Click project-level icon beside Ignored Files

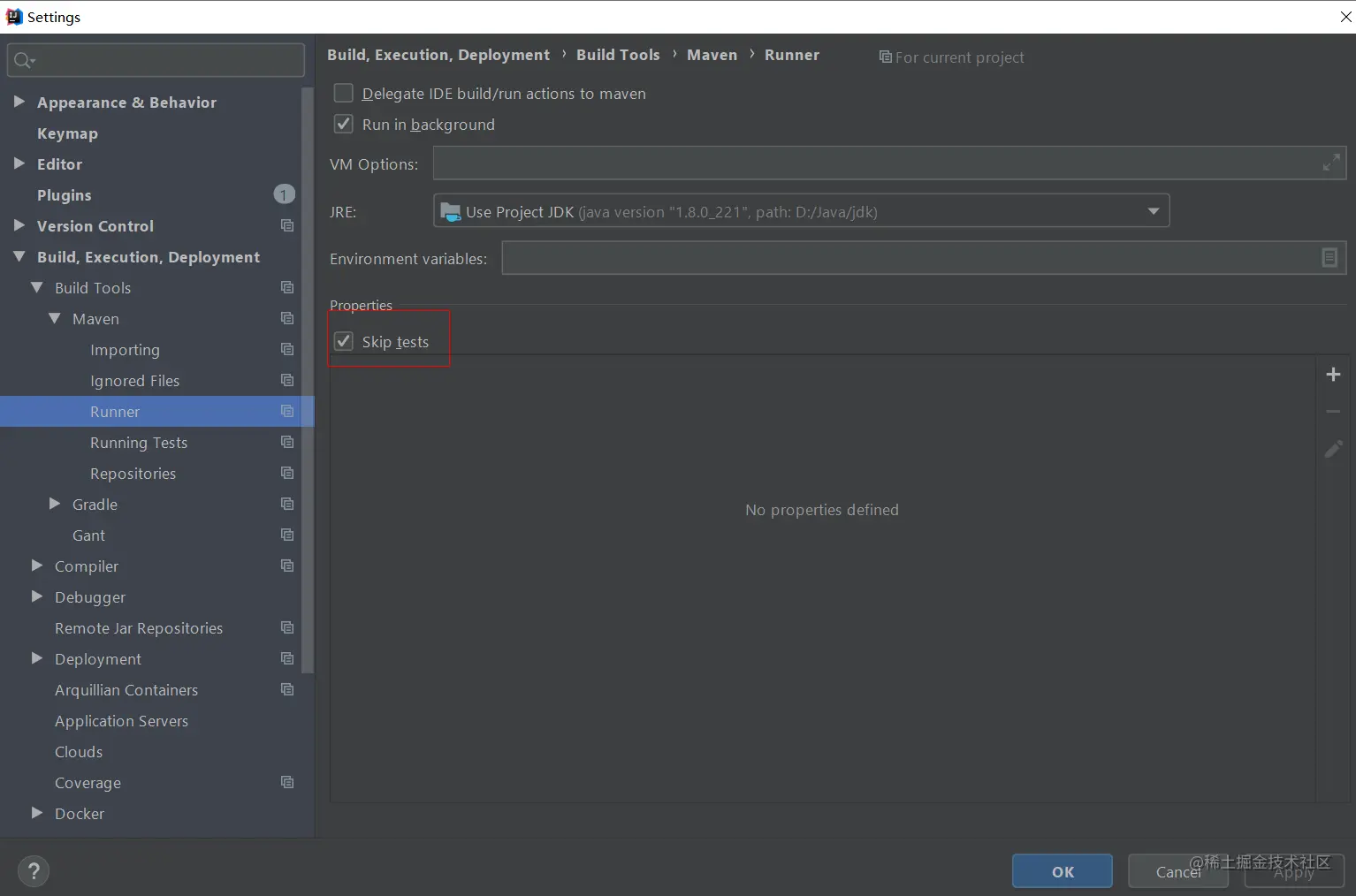tap(287, 380)
